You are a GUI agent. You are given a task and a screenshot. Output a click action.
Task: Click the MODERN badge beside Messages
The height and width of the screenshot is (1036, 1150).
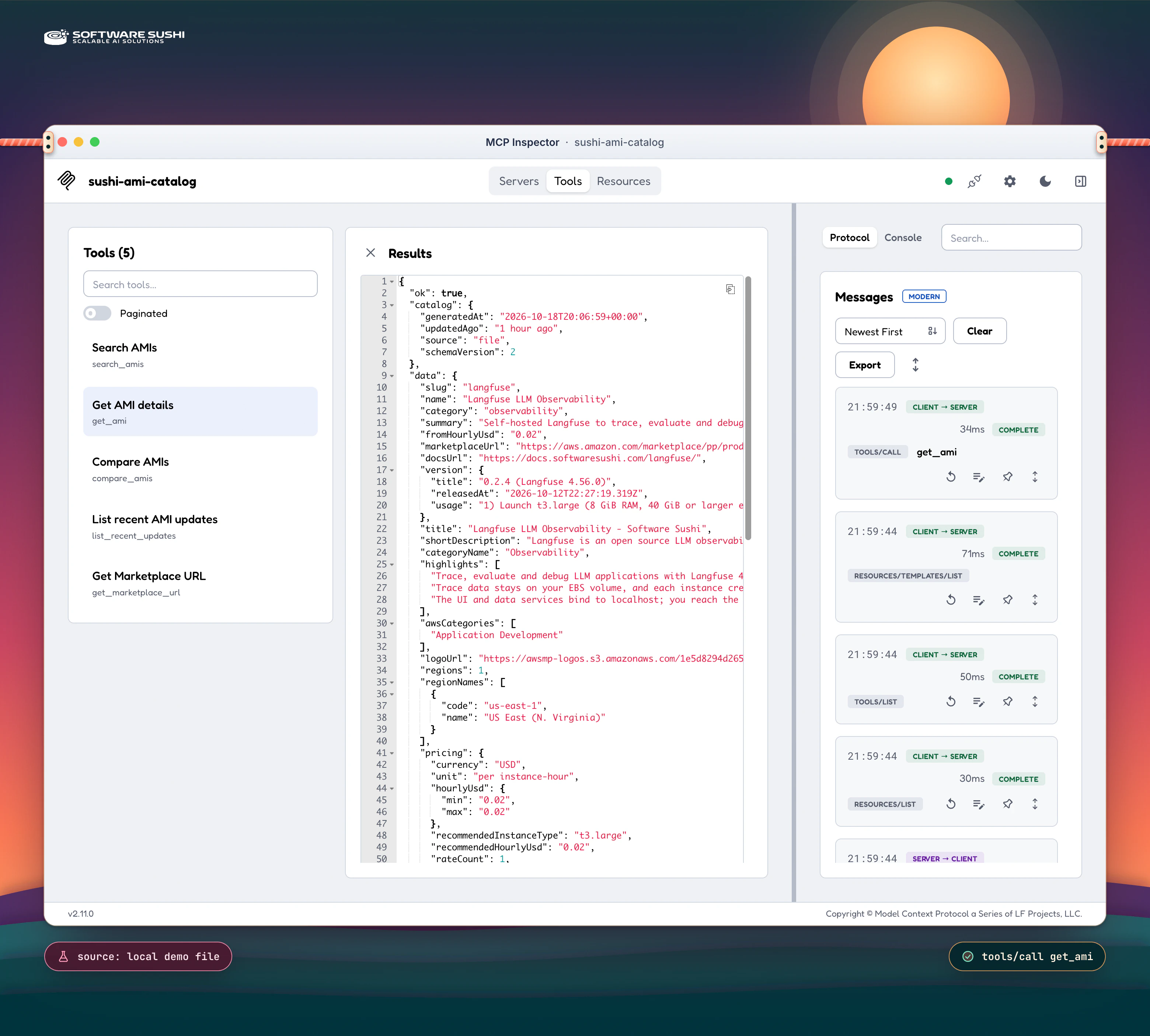(924, 297)
